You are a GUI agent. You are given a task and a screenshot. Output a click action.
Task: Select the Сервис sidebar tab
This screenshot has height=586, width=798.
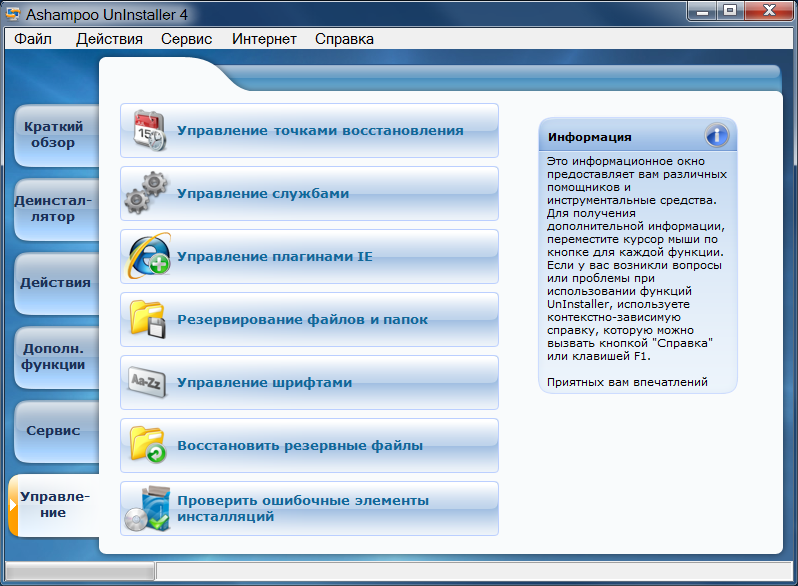[x=53, y=431]
